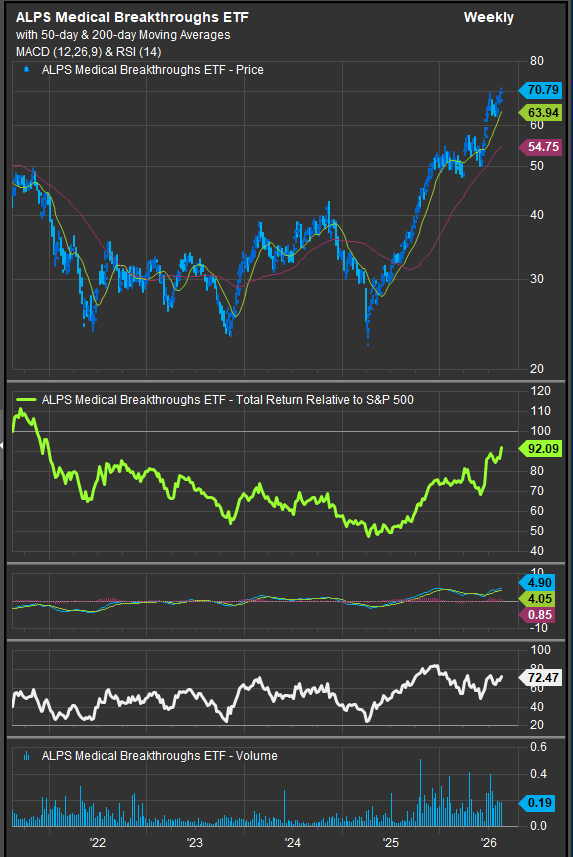Click the 0.19 volume value tag
The width and height of the screenshot is (573, 857).
coord(537,802)
